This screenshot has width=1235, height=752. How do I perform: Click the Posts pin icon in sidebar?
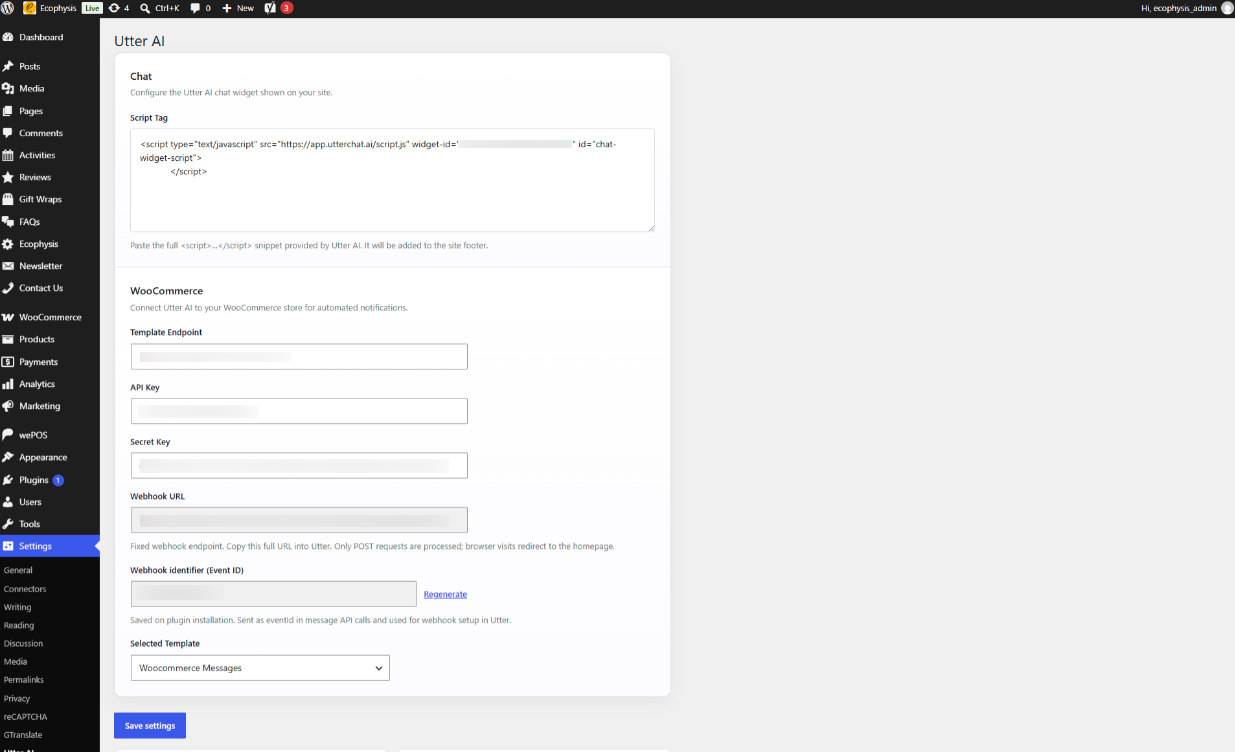[9, 66]
